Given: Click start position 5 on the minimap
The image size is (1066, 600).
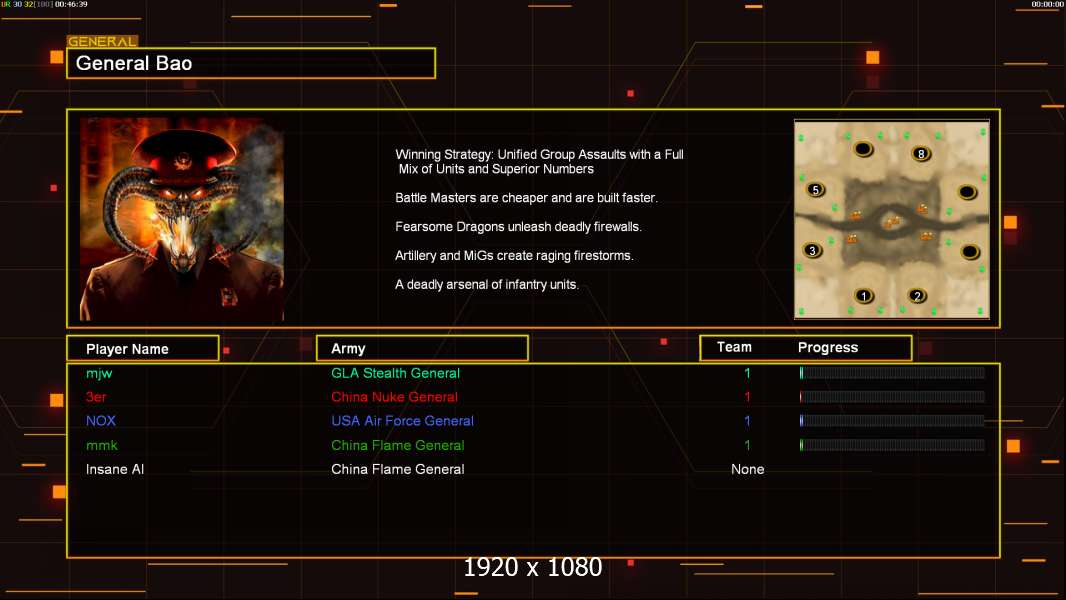Looking at the screenshot, I should [816, 190].
